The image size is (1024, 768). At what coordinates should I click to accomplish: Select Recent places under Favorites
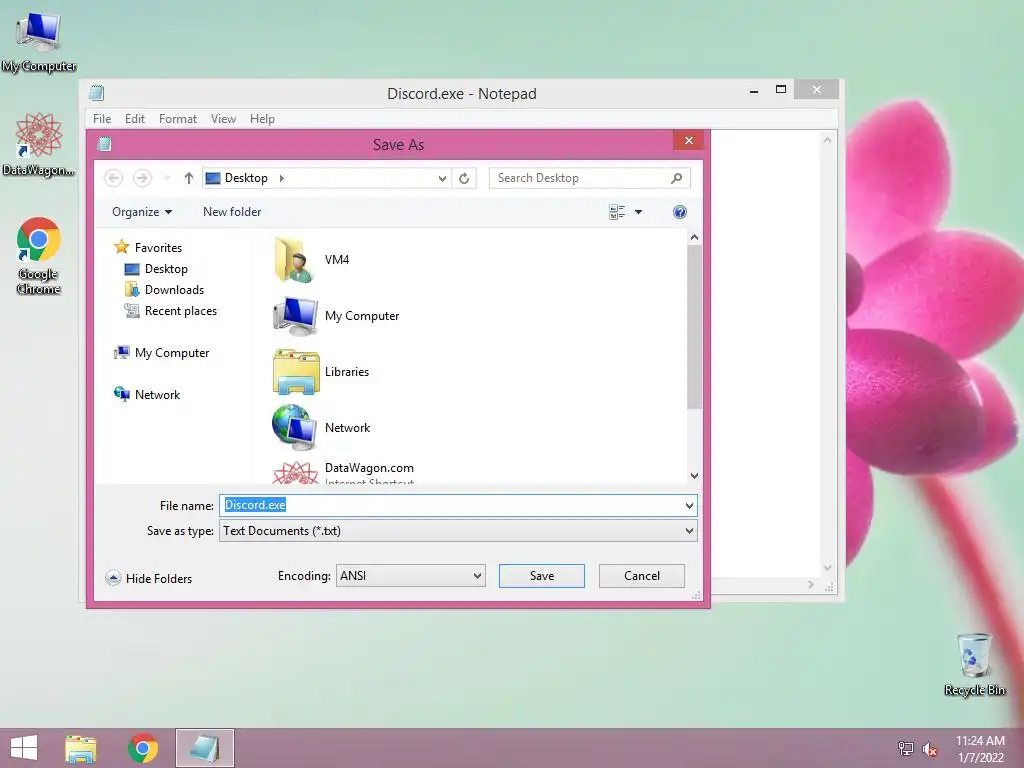(170, 311)
